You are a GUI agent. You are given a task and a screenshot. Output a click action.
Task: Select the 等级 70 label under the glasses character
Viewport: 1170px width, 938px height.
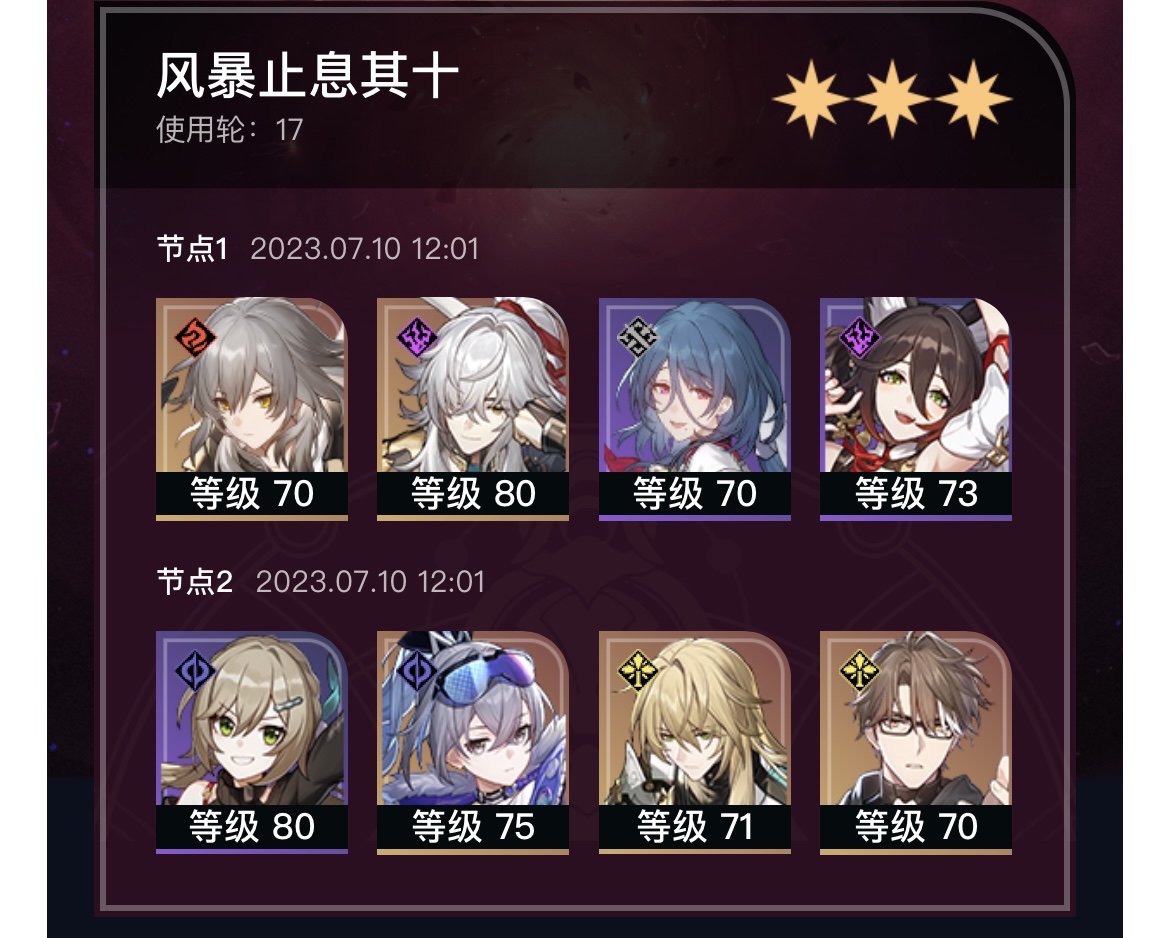[916, 827]
